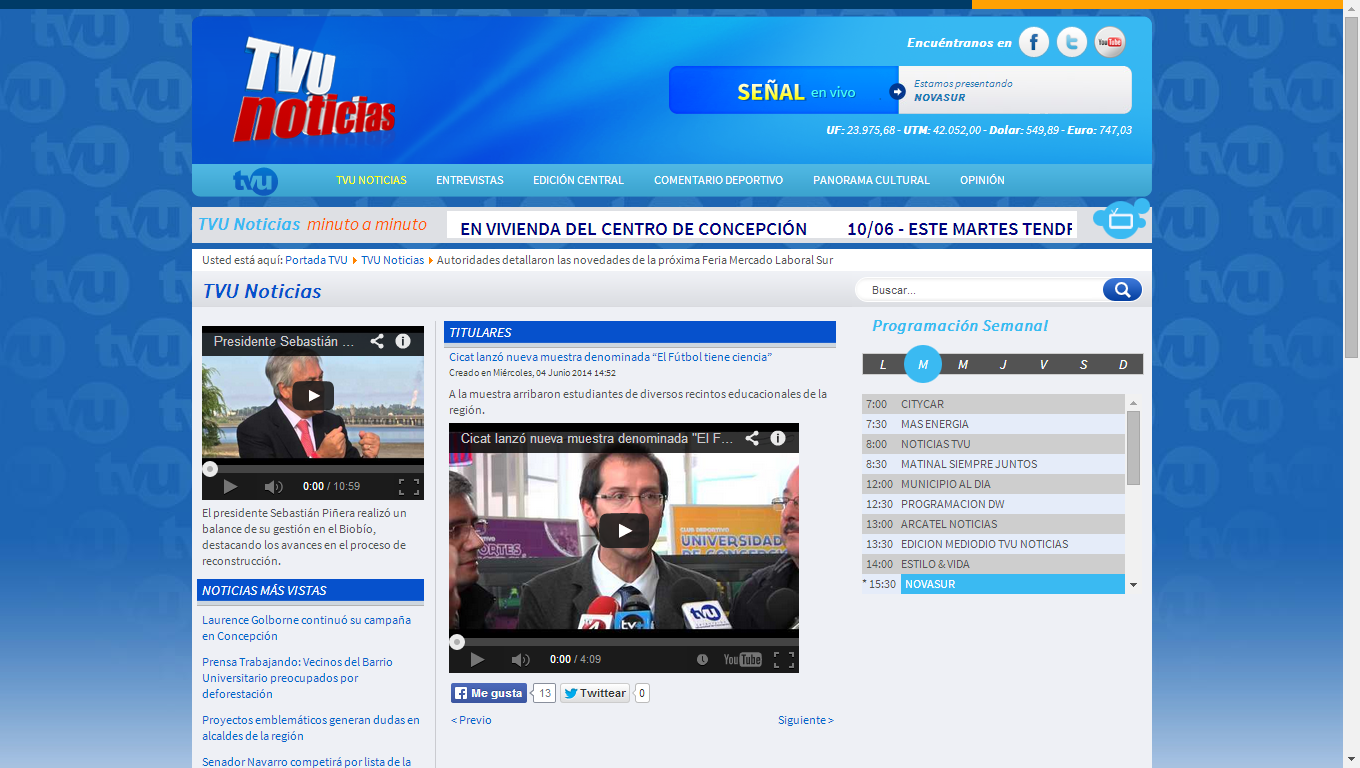Image resolution: width=1360 pixels, height=768 pixels.
Task: Select EDICION MEDIODIO TVU NOTICIAS row
Action: point(993,544)
